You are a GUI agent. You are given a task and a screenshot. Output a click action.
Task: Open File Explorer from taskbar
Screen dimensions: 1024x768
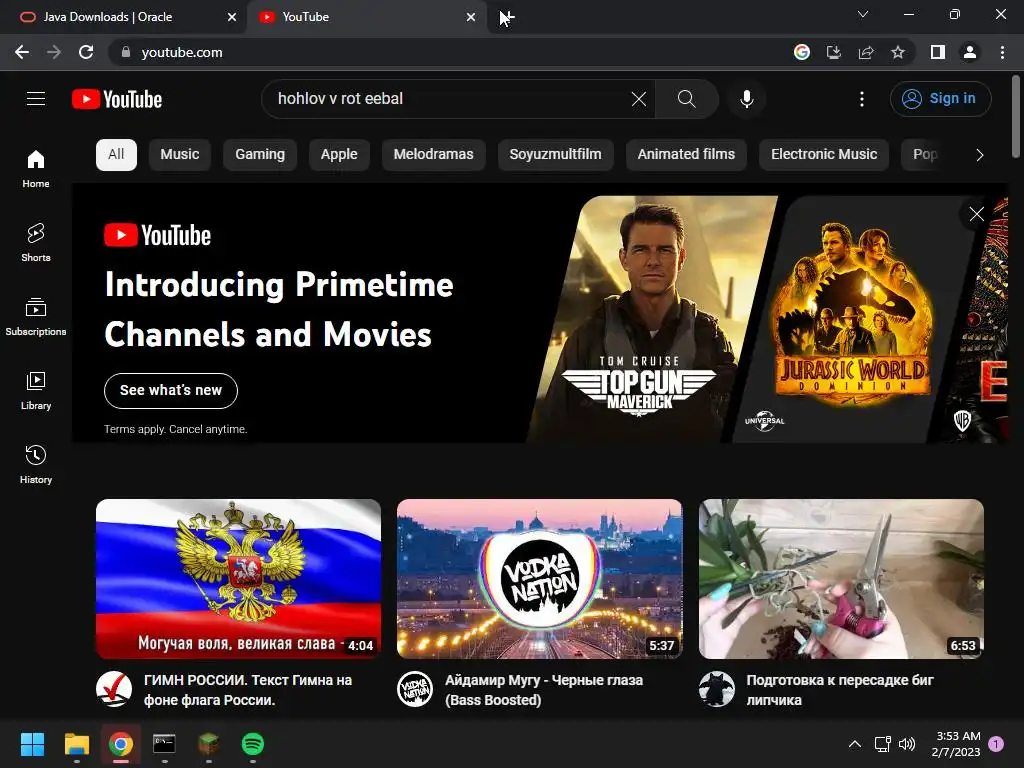click(76, 744)
